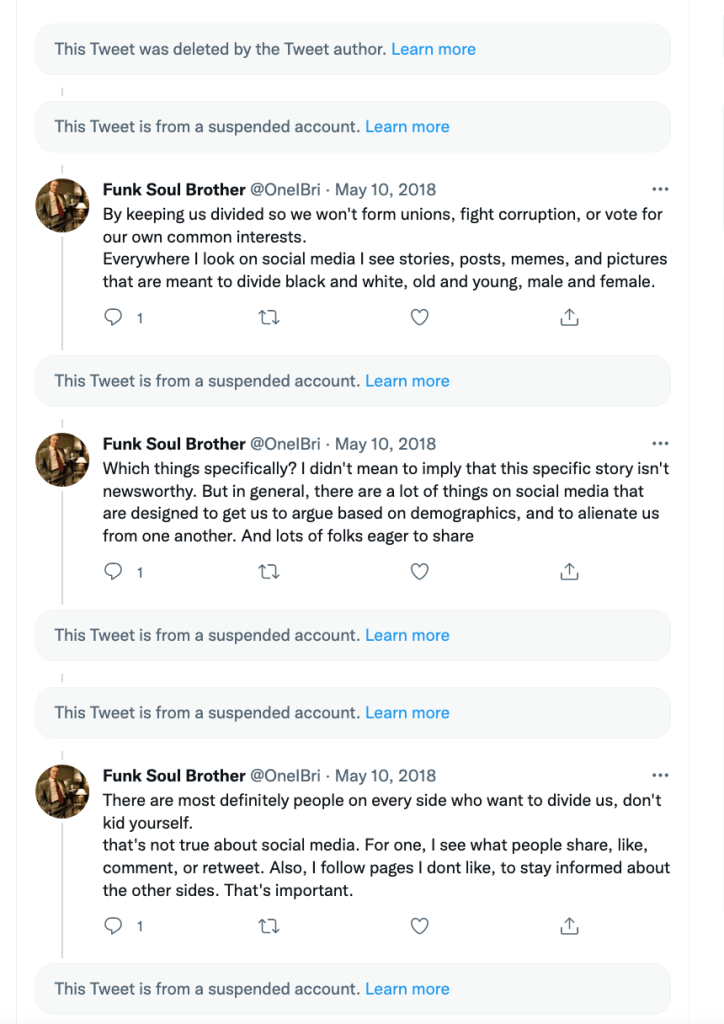Open the @OnelBri handle on 'Which things specifically?' tweet
724x1024 pixels.
pyautogui.click(x=285, y=444)
